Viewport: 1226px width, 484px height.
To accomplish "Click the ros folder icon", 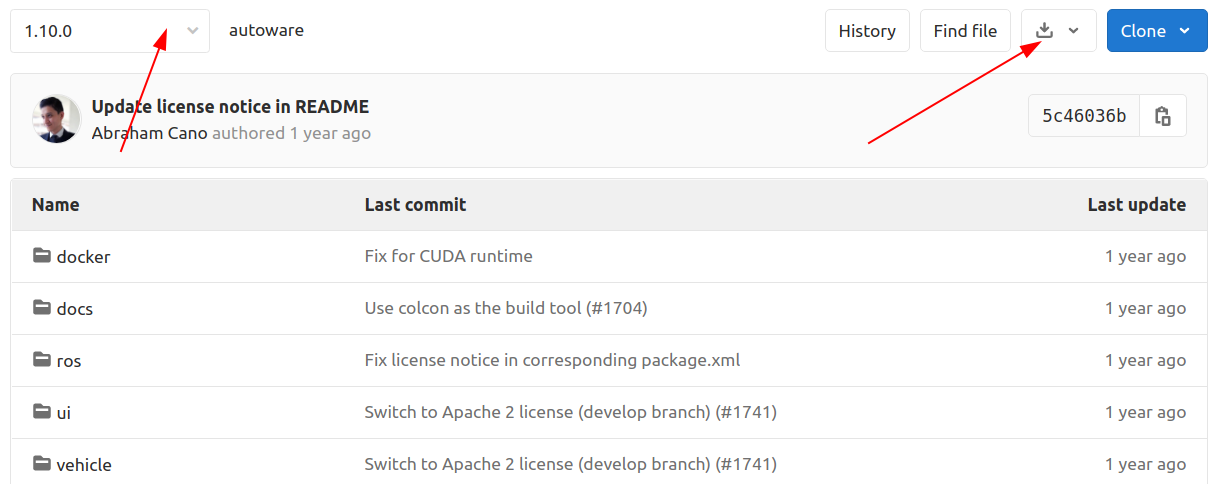I will [x=41, y=360].
